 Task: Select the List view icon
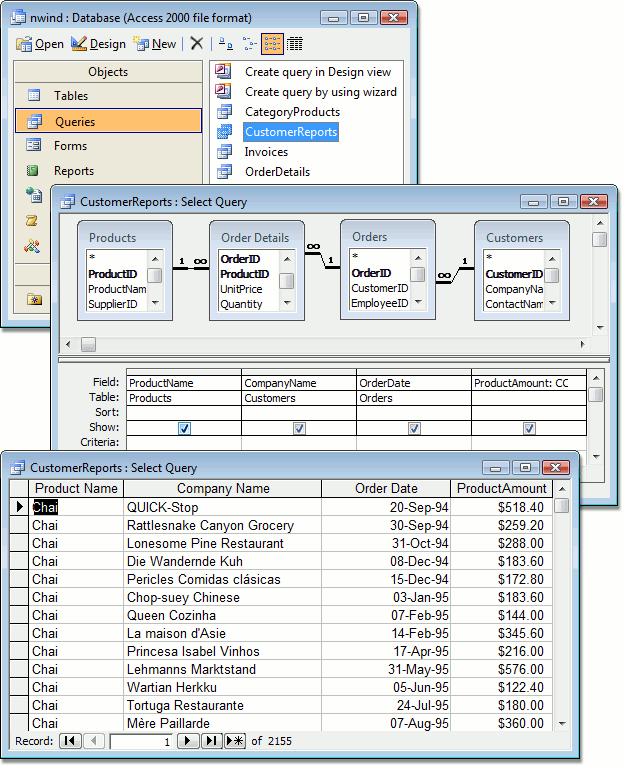(x=272, y=44)
